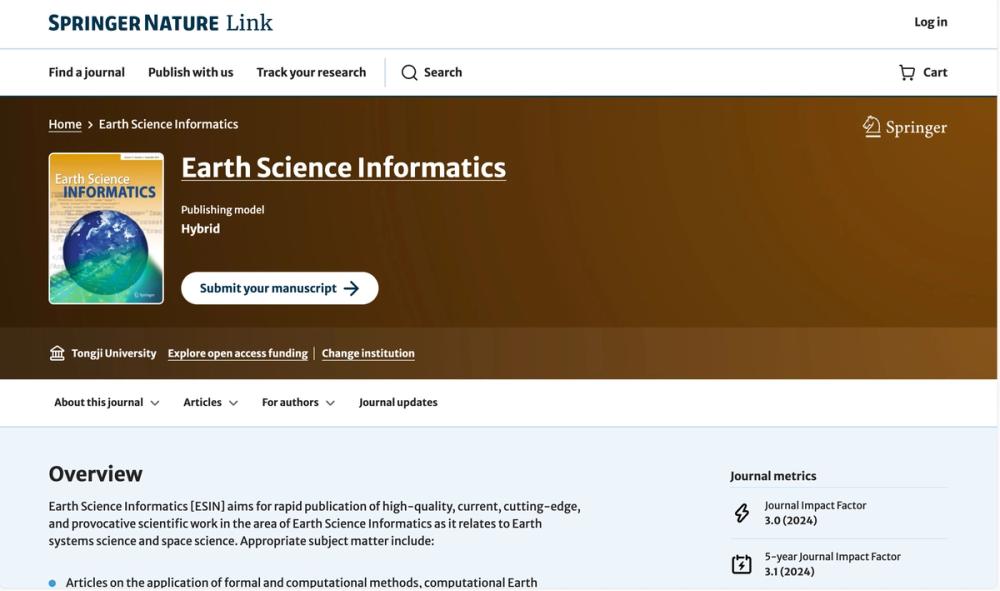Viewport: 1000px width, 591px height.
Task: Click the Hybrid publishing model value
Action: tap(200, 229)
